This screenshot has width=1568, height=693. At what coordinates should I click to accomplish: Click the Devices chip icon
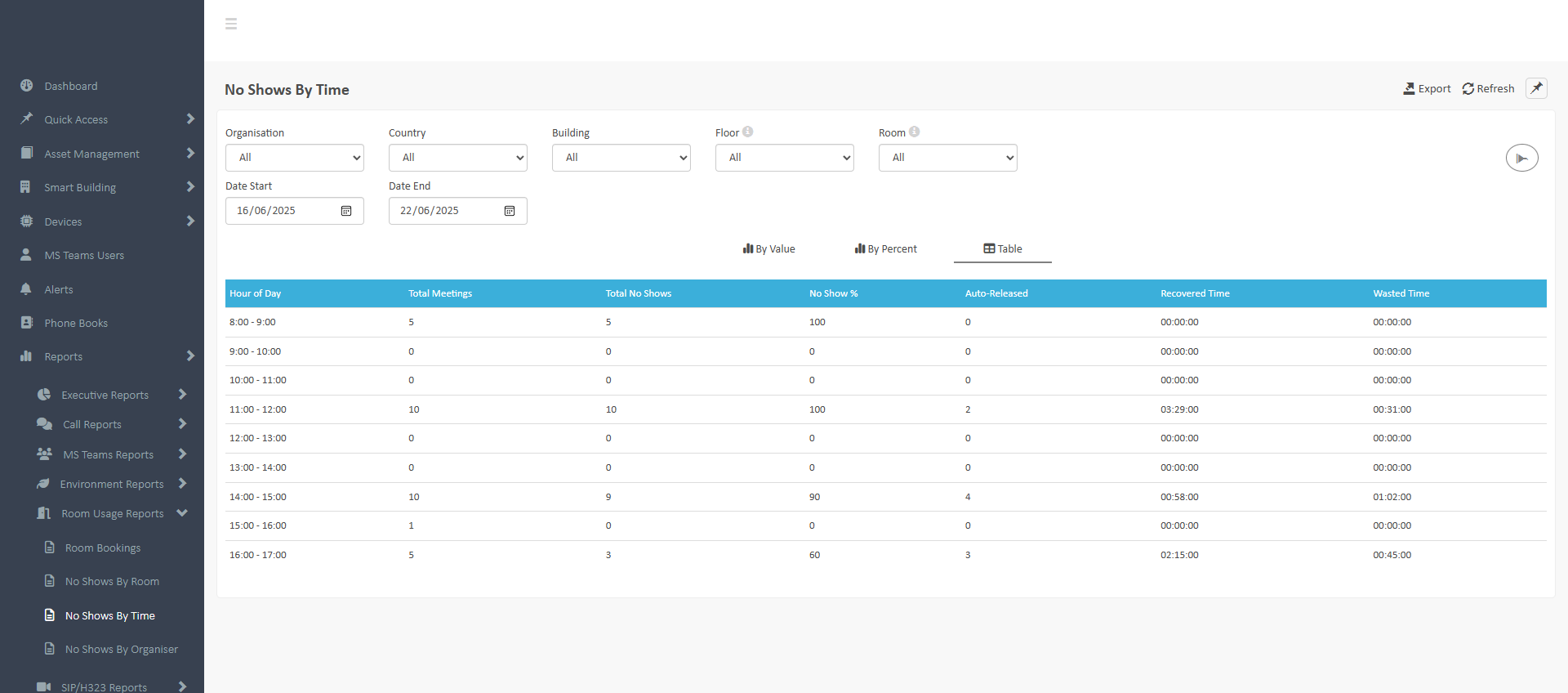coord(27,221)
